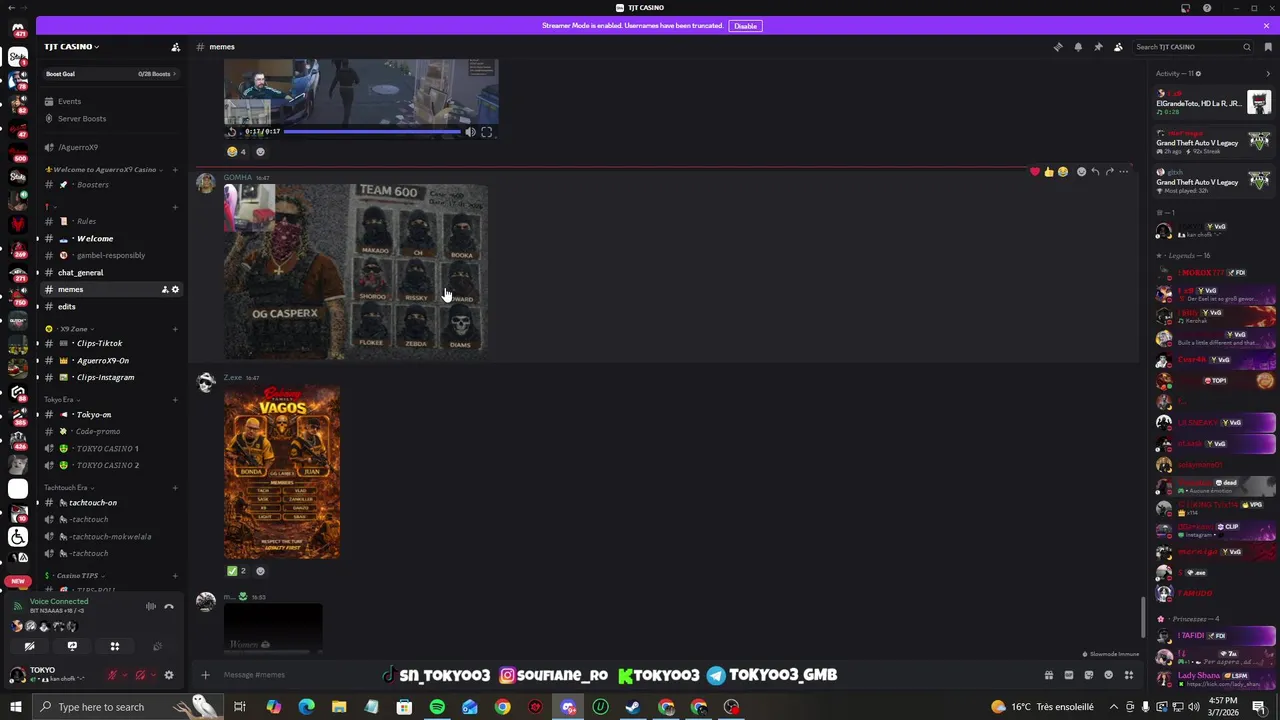The height and width of the screenshot is (720, 1280).
Task: Forward GOMHA's message with forward arrow
Action: (1109, 172)
